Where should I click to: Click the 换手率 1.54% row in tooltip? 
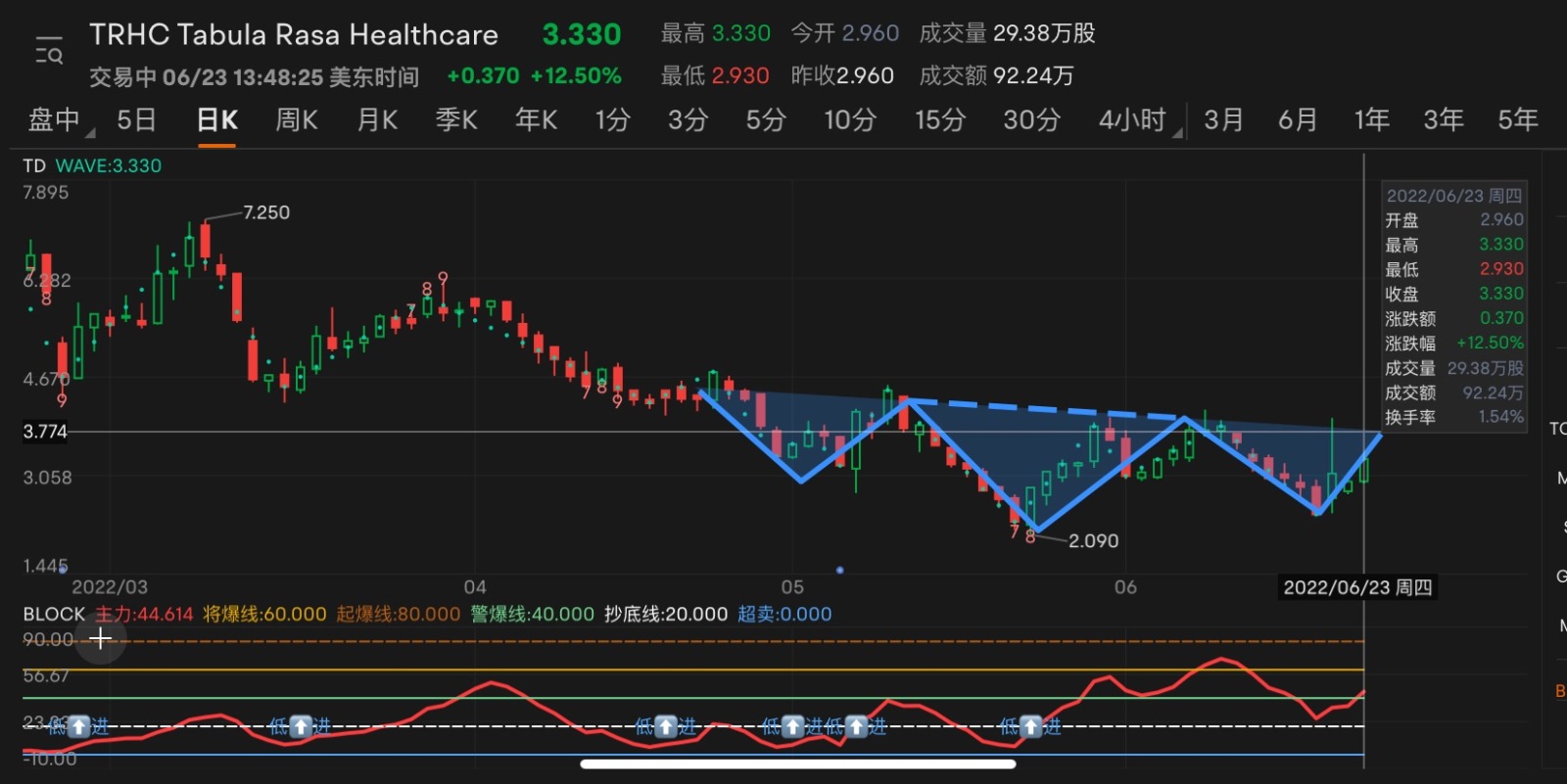(x=1454, y=417)
